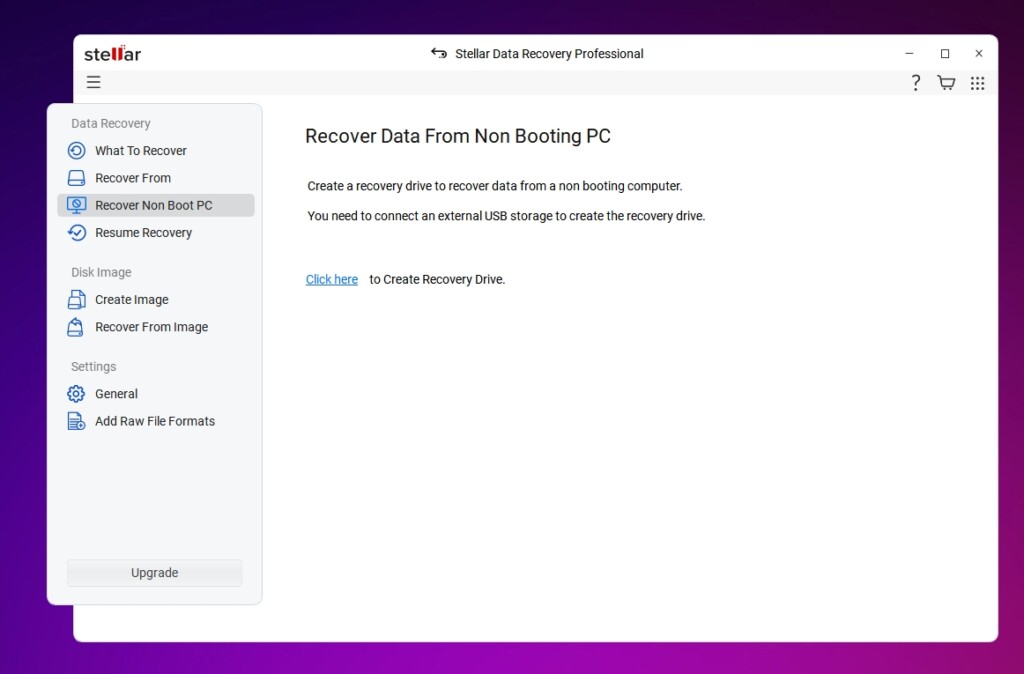Click the Create Image icon

pos(76,300)
